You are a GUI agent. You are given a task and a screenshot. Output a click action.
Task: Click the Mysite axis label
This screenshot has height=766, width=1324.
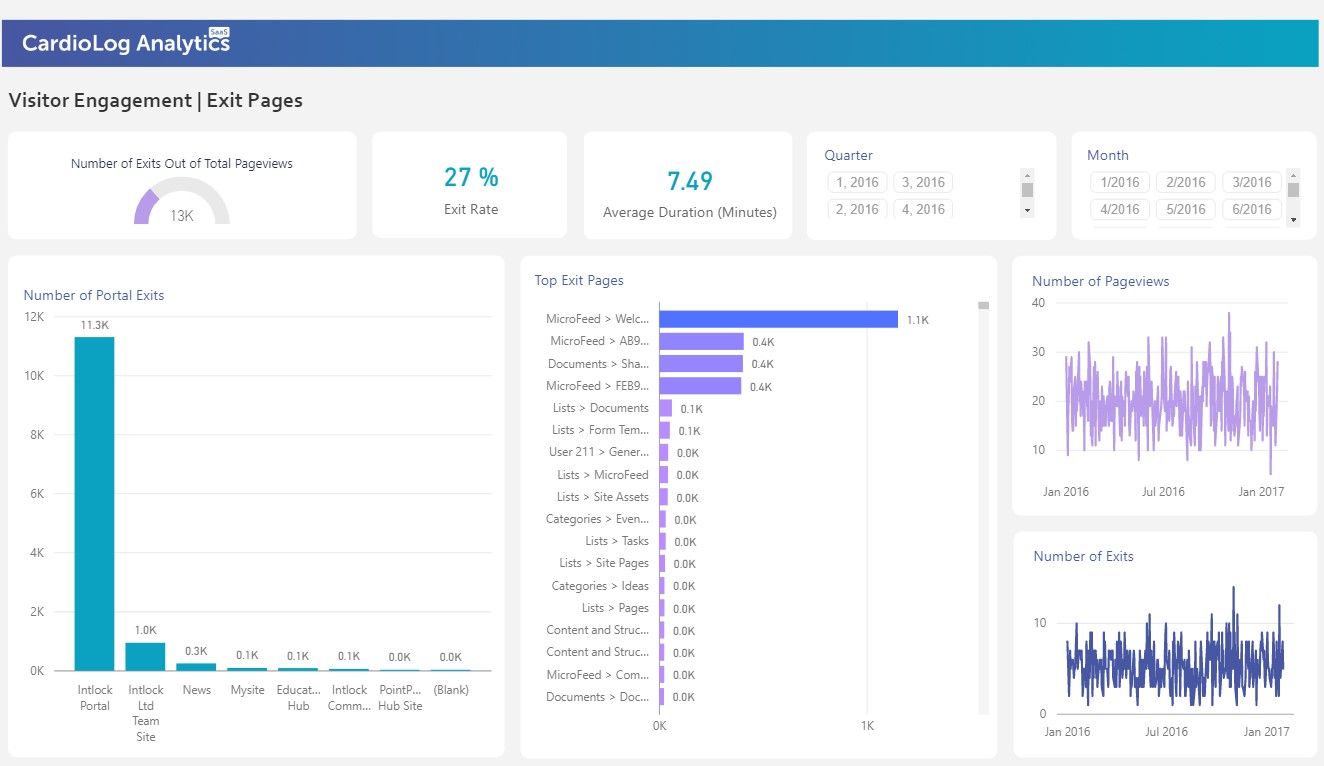[248, 690]
